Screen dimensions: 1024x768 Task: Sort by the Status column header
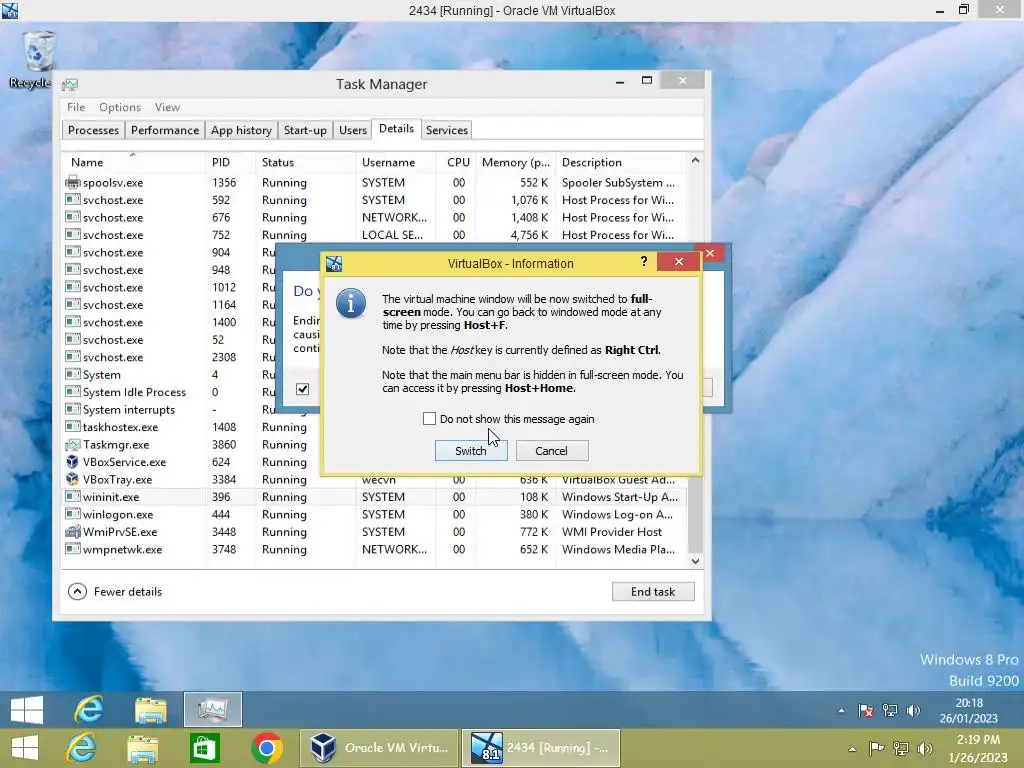coord(304,162)
